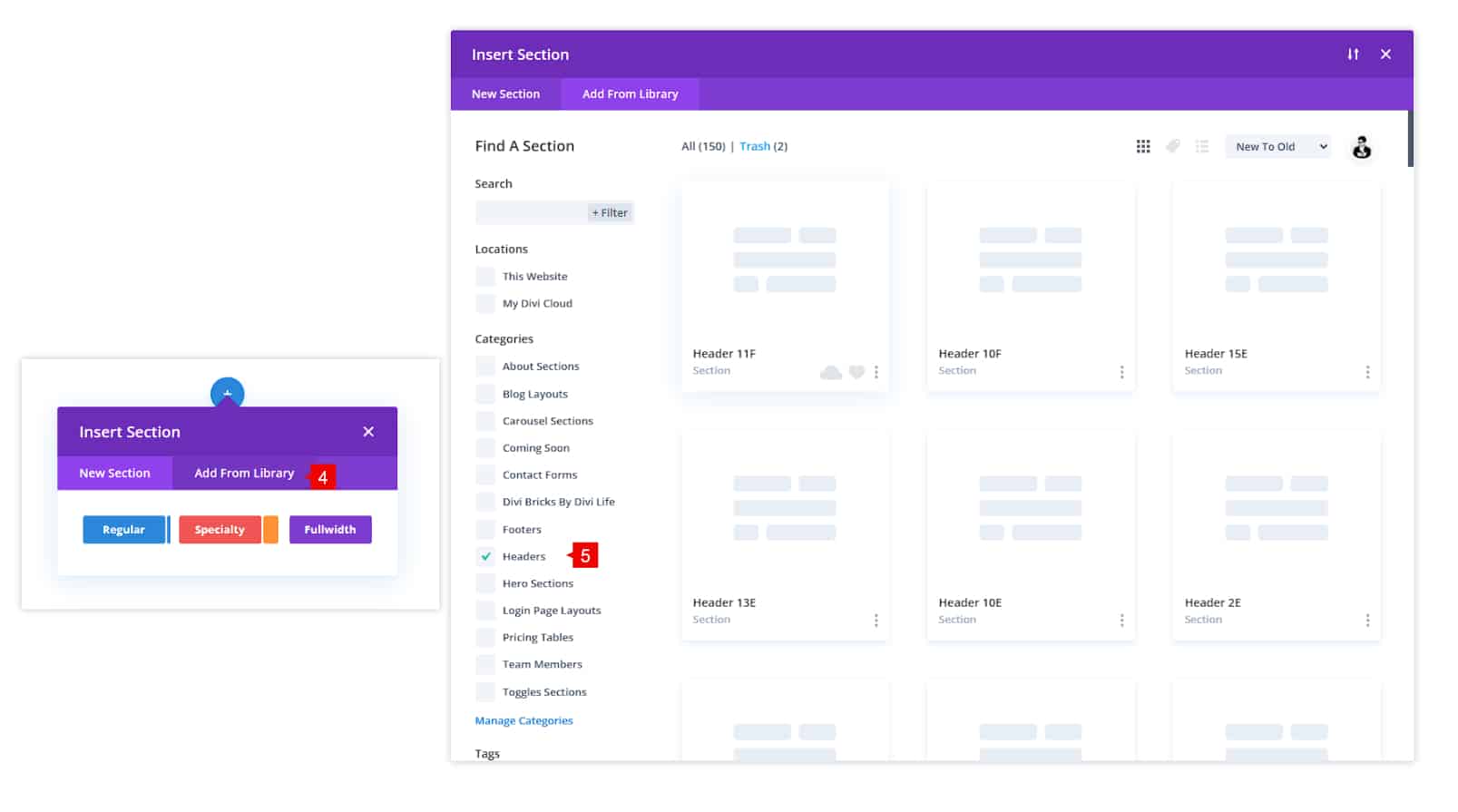Select Add From Library tab in small popup

244,474
